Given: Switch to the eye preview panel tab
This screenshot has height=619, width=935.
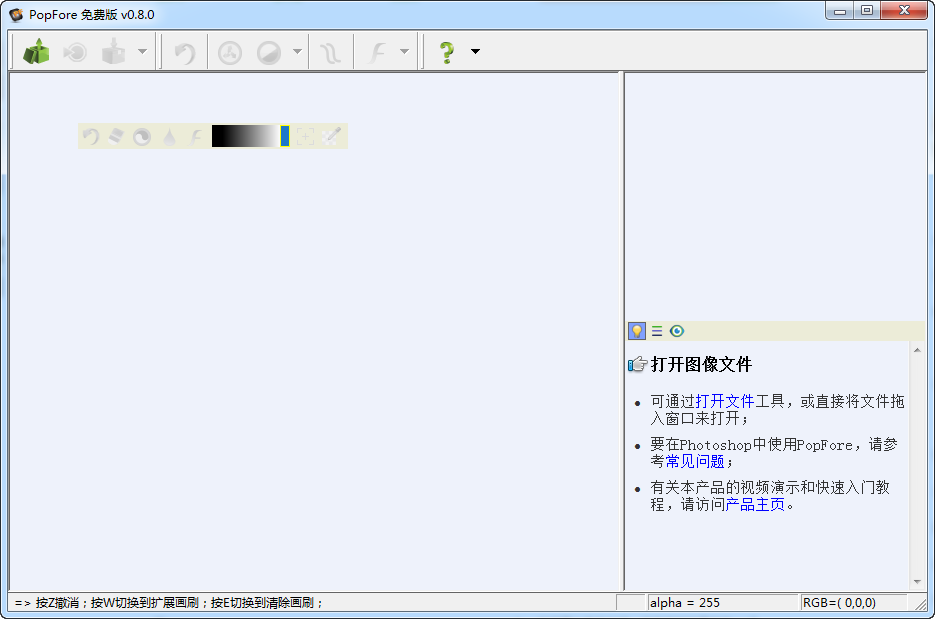Looking at the screenshot, I should click(x=677, y=331).
